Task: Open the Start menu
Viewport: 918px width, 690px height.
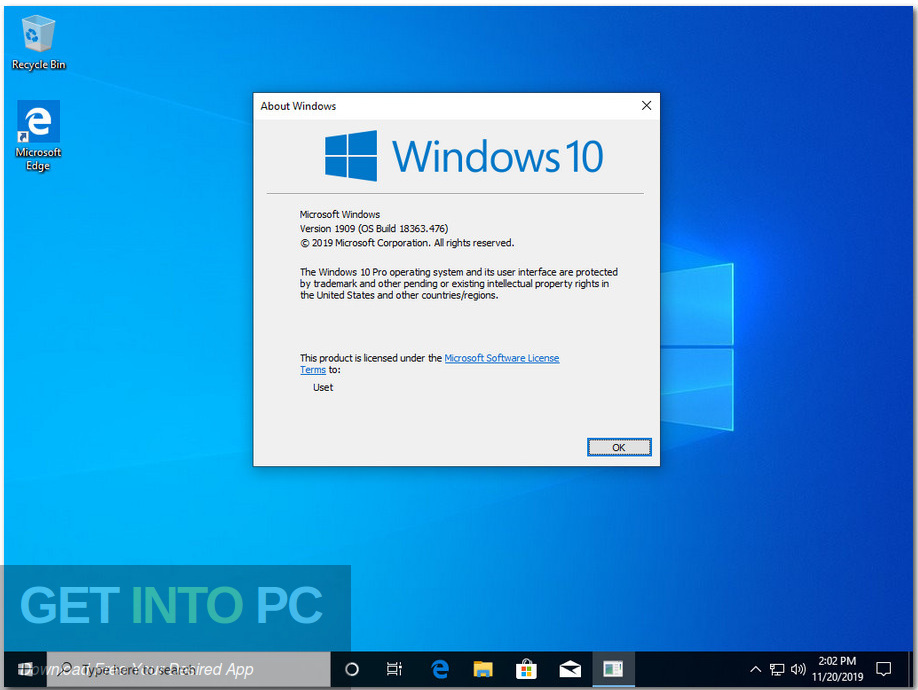Action: click(25, 668)
